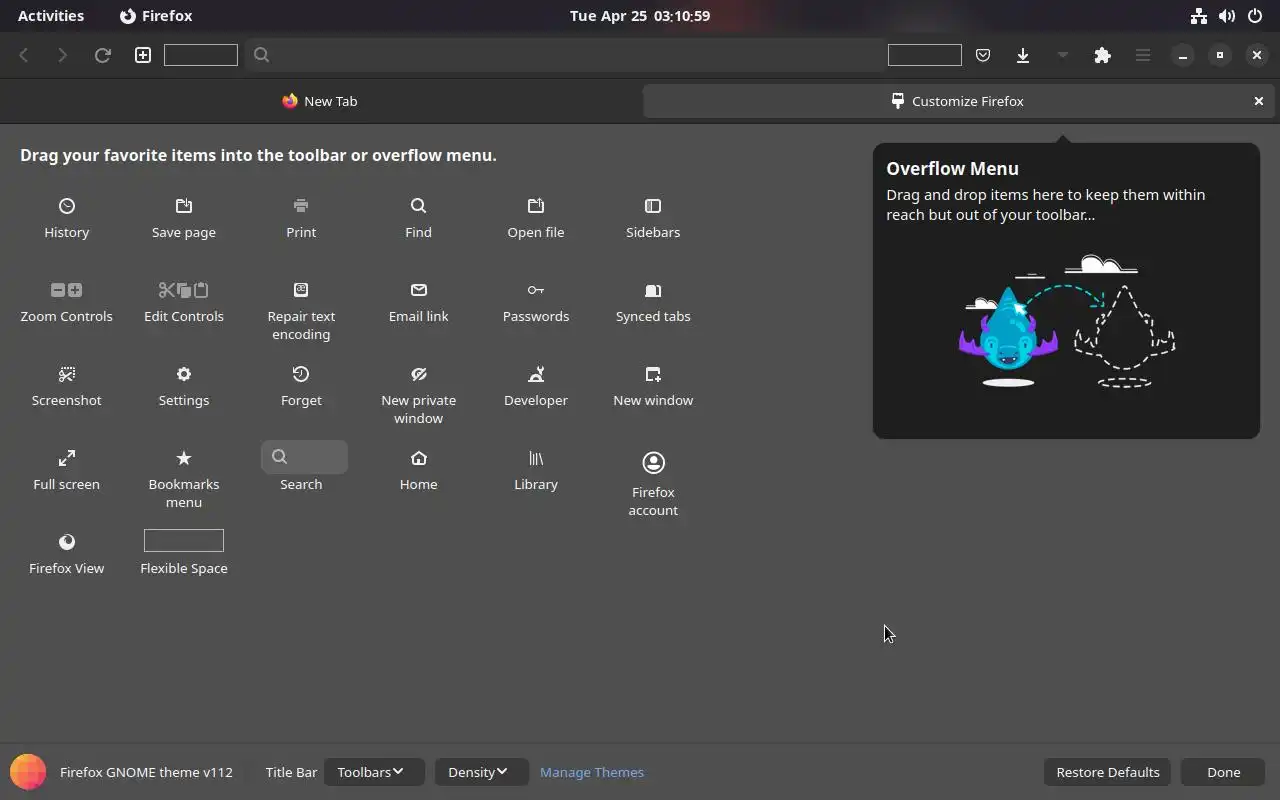Viewport: 1280px width, 800px height.
Task: Select the Customize Firefox tab
Action: pyautogui.click(x=958, y=101)
